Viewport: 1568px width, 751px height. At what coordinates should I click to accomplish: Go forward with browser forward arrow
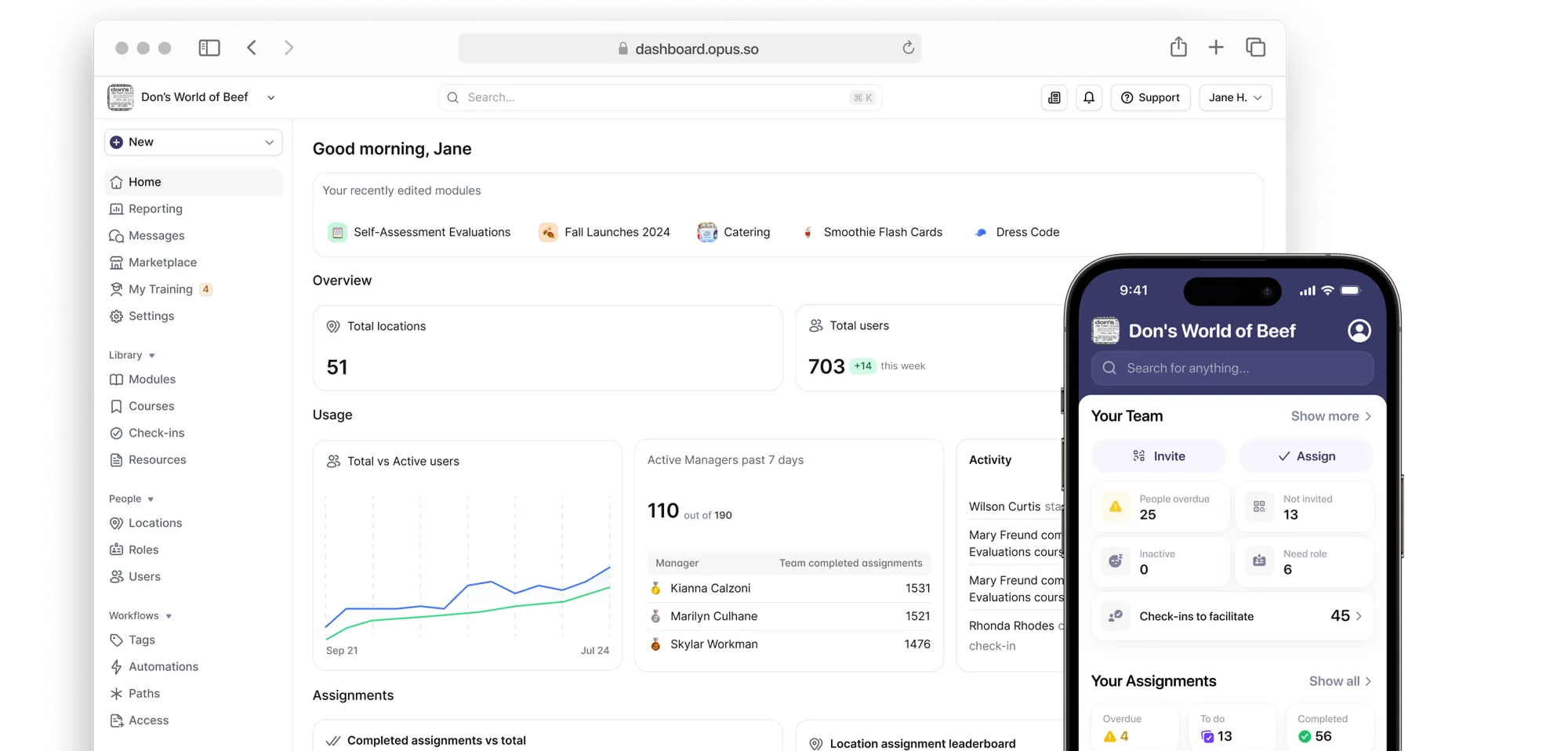[x=289, y=48]
